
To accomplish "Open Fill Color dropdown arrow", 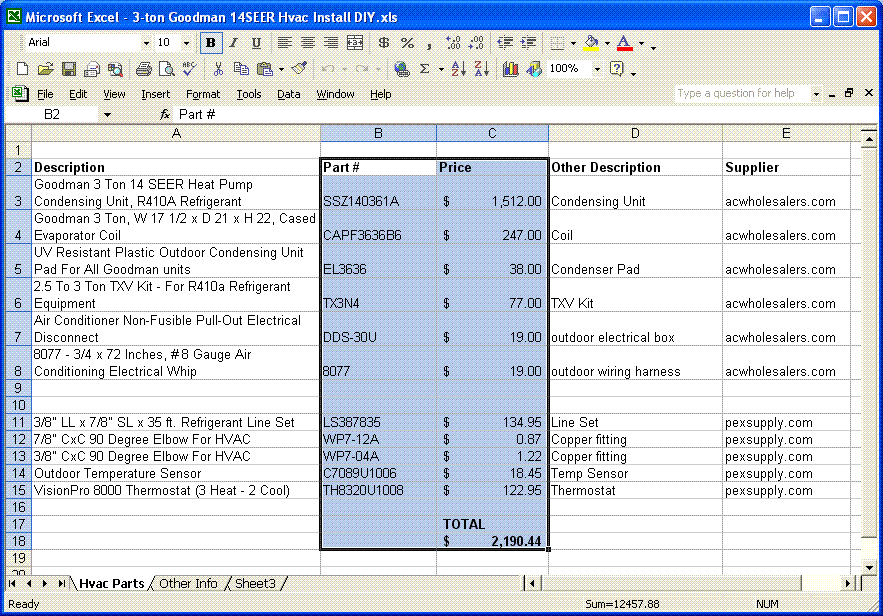I will click(x=607, y=43).
